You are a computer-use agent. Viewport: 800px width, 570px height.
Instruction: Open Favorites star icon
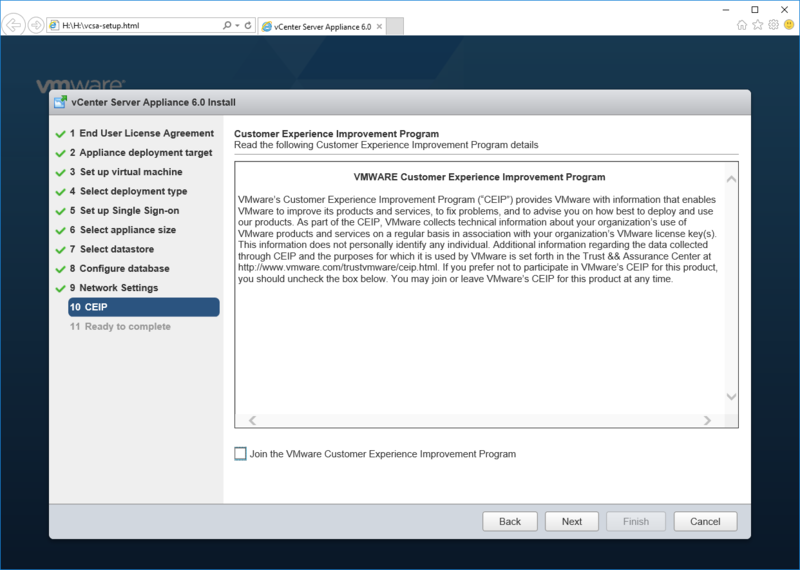[758, 25]
